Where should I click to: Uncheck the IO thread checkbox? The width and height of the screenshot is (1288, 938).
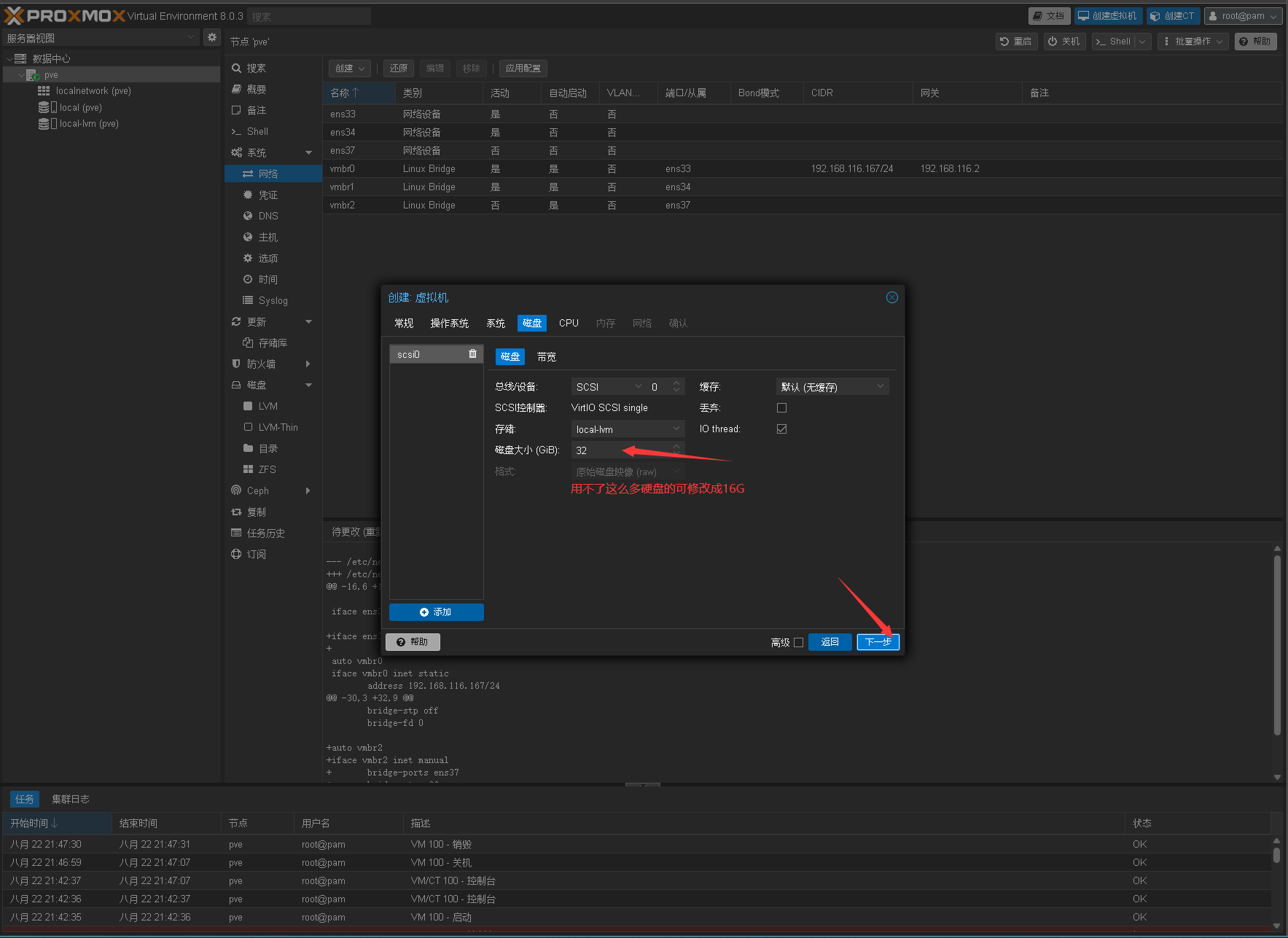click(781, 429)
